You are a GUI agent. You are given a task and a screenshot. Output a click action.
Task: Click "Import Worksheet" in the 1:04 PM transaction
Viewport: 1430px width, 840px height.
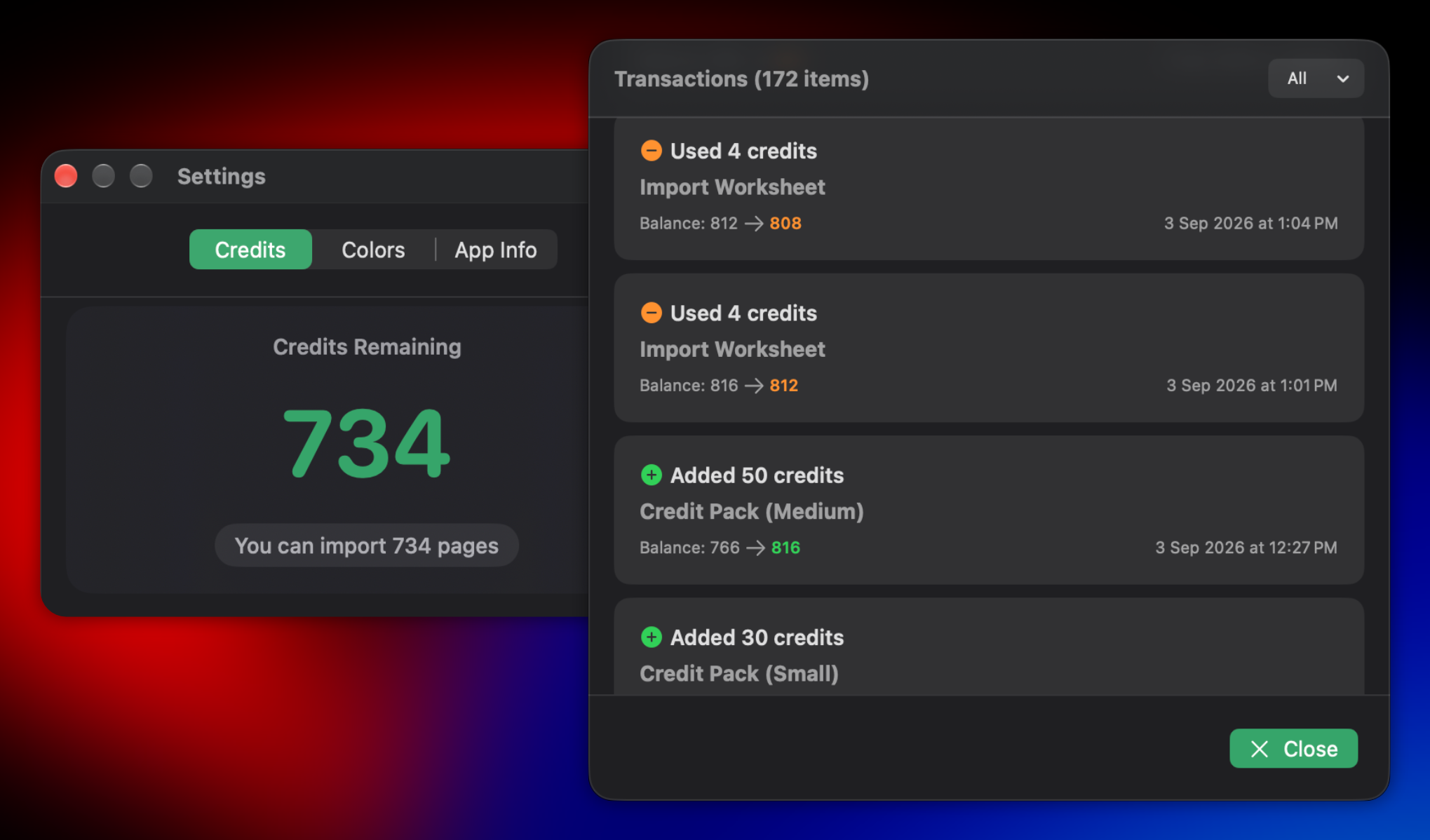click(x=732, y=187)
